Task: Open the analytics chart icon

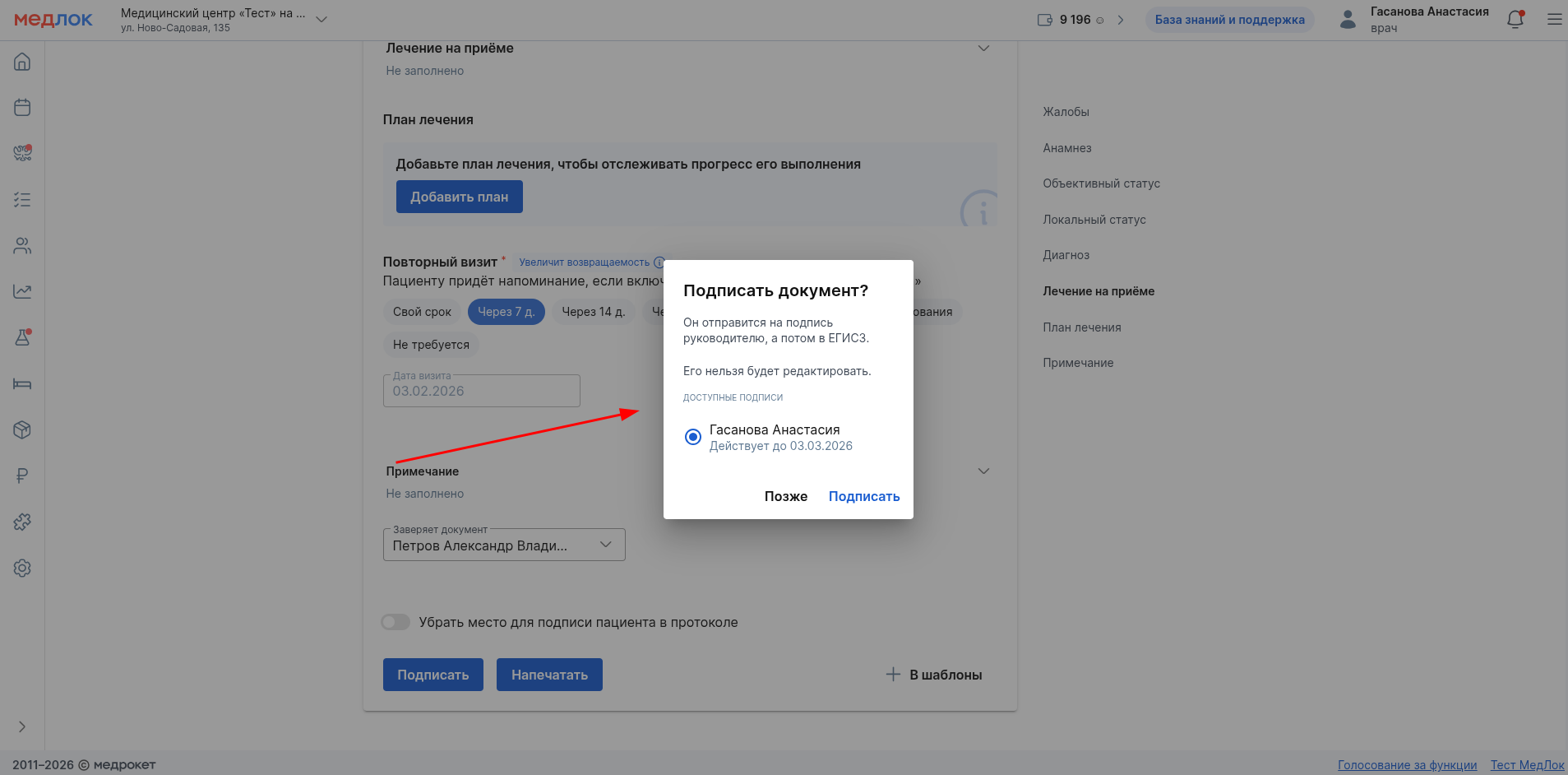Action: tap(22, 291)
